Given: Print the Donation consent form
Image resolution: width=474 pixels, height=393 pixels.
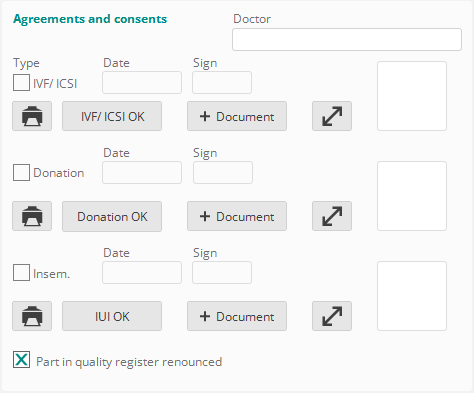Looking at the screenshot, I should click(x=32, y=216).
